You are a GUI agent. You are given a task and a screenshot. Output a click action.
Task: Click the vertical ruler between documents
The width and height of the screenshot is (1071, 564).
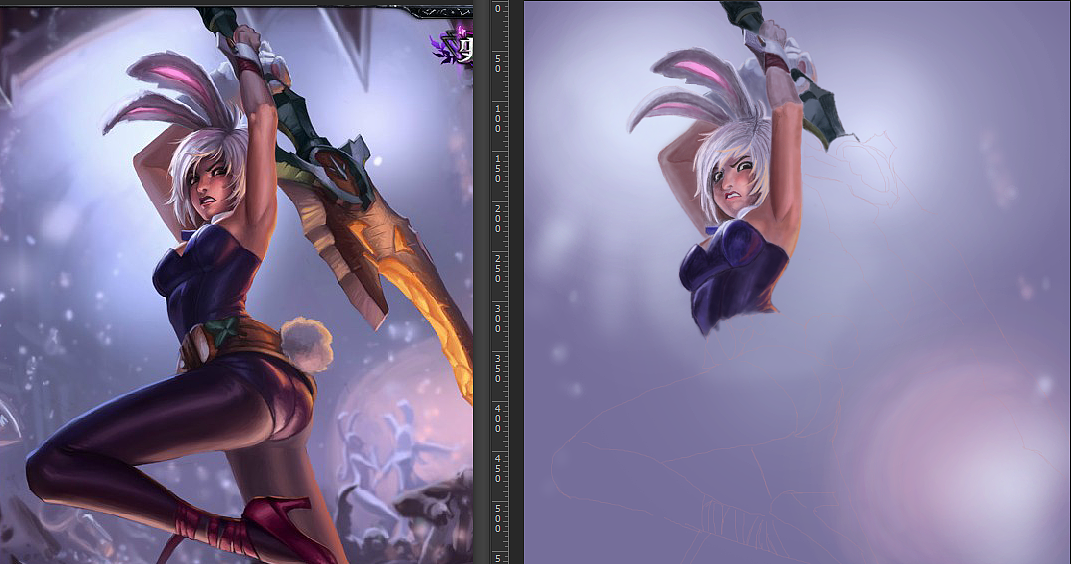pyautogui.click(x=500, y=282)
